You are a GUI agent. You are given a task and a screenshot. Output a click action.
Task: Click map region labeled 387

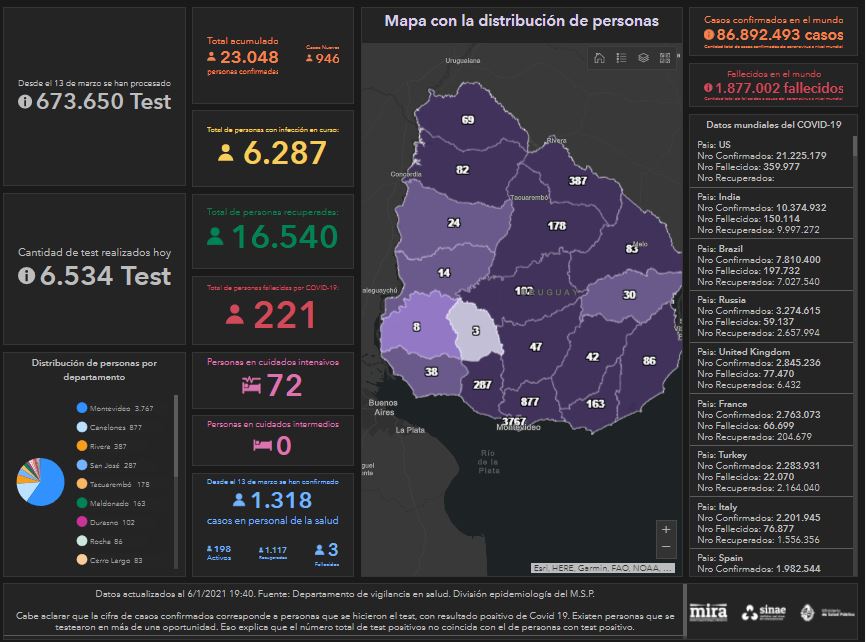pyautogui.click(x=577, y=181)
